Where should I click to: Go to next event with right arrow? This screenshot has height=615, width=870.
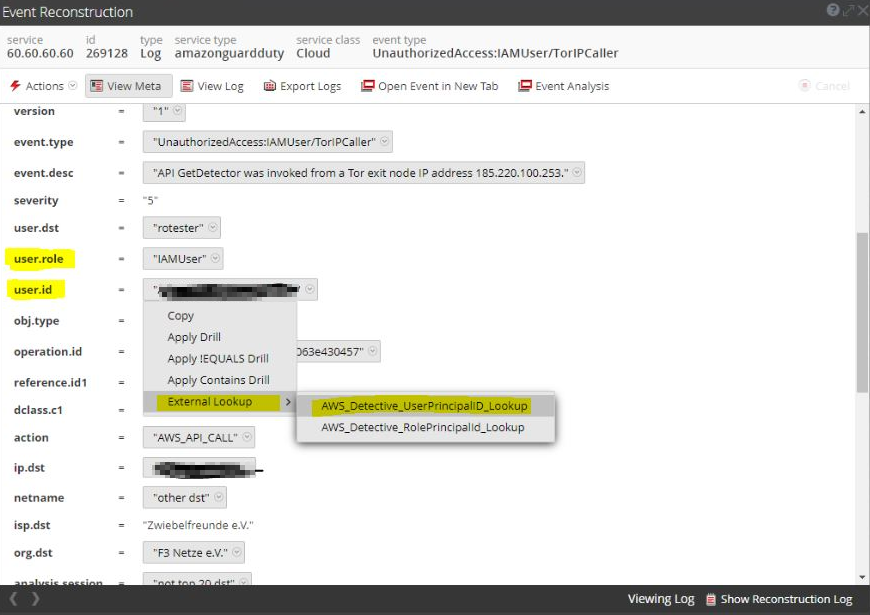coord(35,599)
